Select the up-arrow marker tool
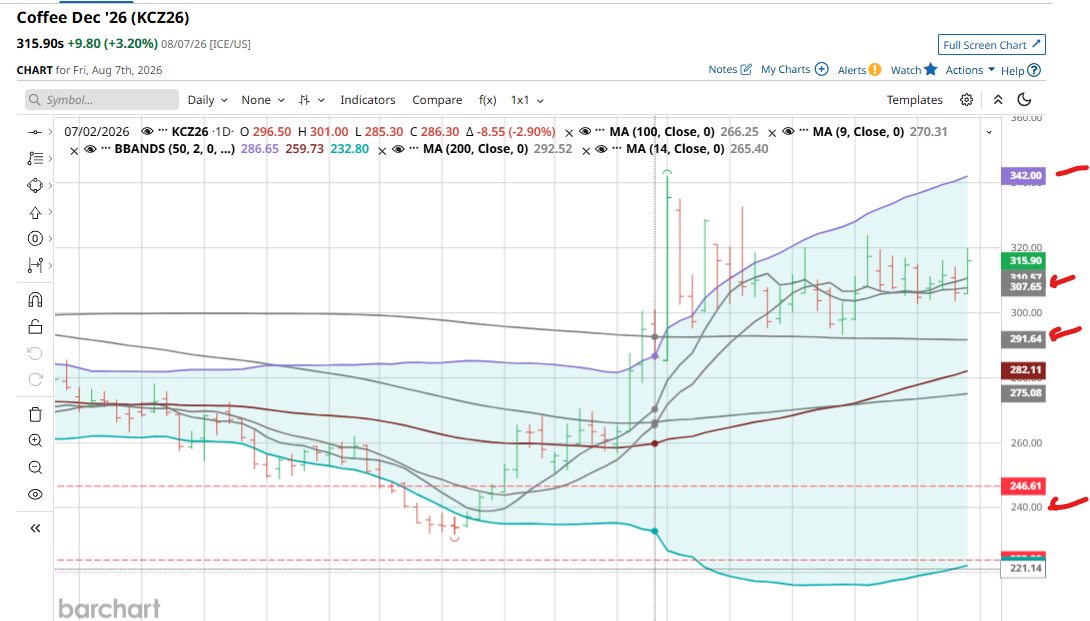This screenshot has width=1090, height=621. [35, 213]
